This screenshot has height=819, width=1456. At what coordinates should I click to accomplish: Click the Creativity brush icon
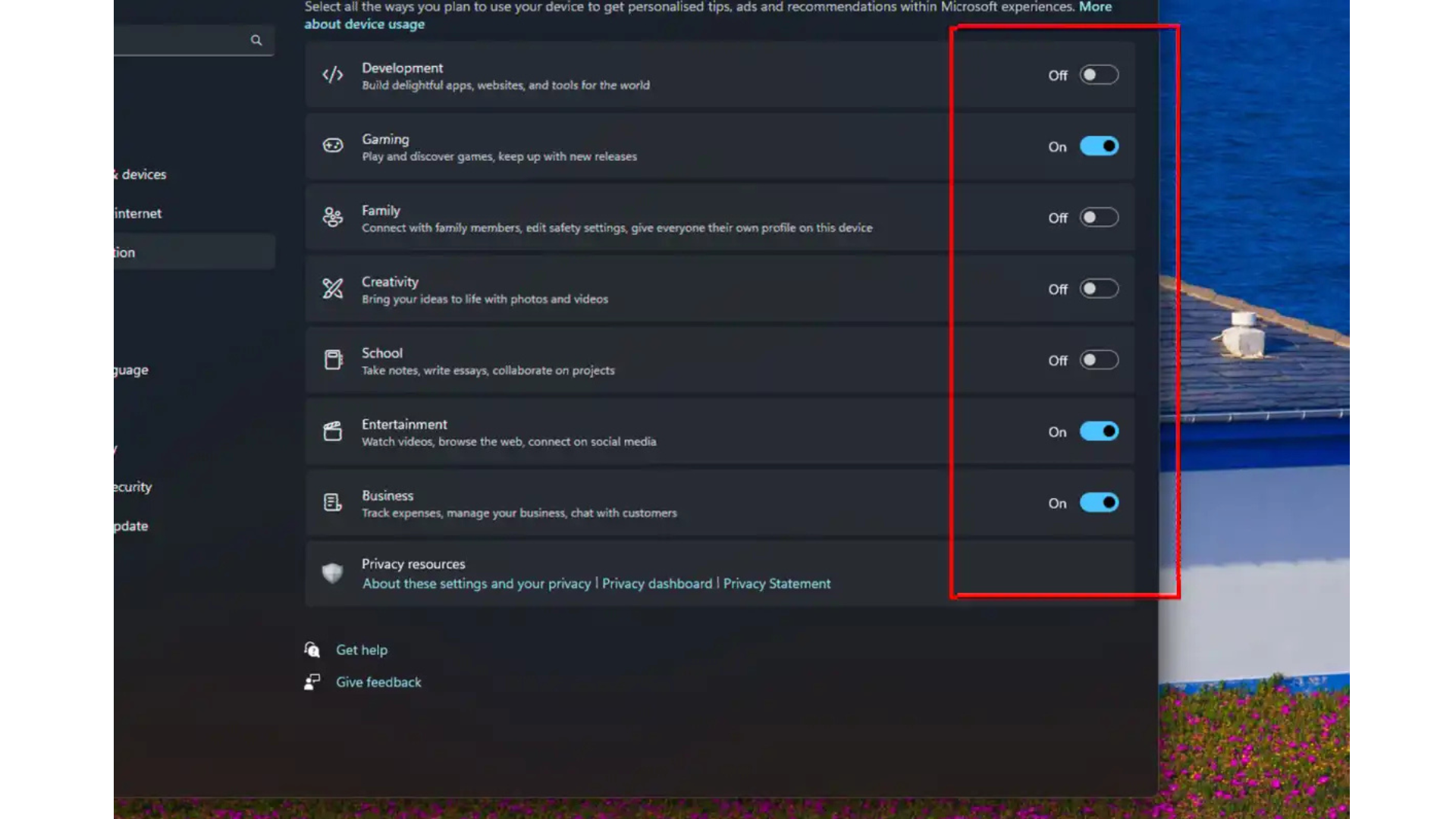tap(332, 288)
